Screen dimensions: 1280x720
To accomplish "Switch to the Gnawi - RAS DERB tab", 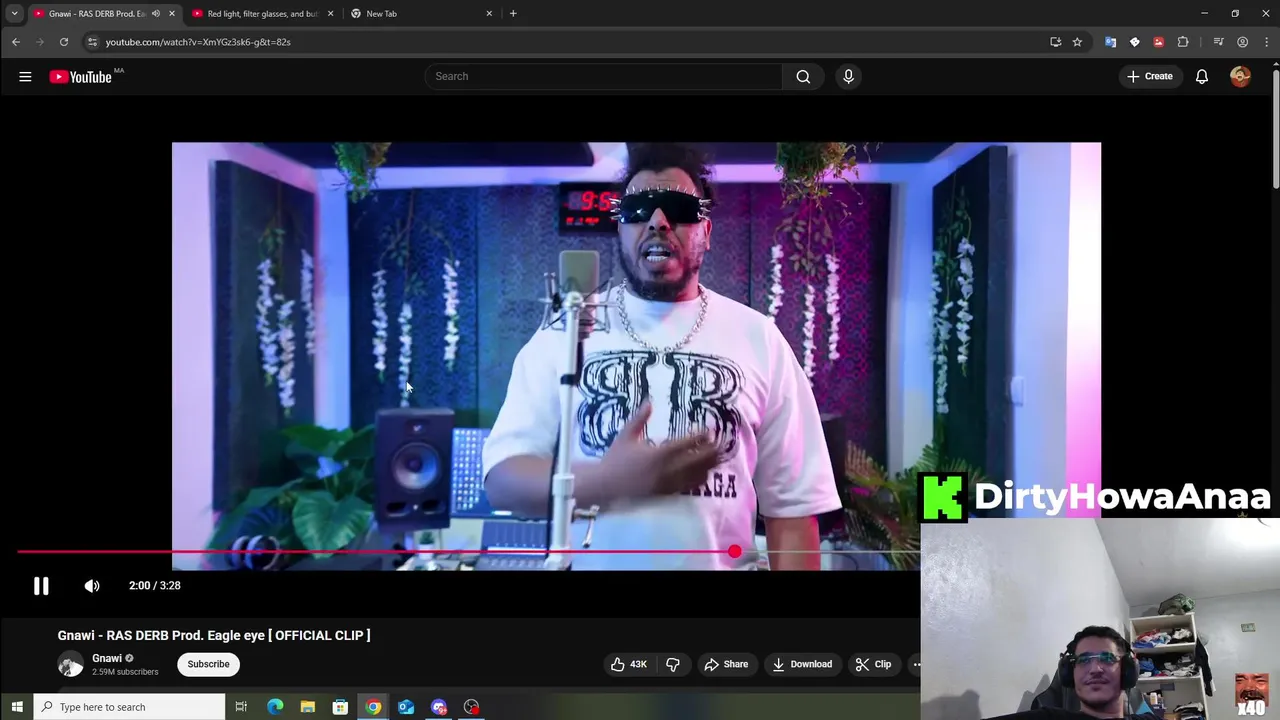I will coord(98,14).
